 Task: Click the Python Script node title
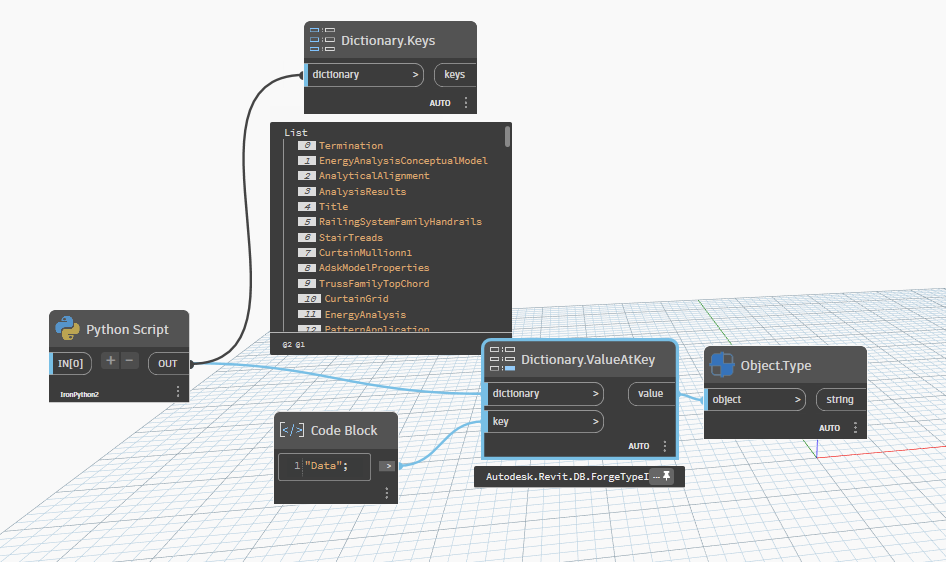pos(127,329)
